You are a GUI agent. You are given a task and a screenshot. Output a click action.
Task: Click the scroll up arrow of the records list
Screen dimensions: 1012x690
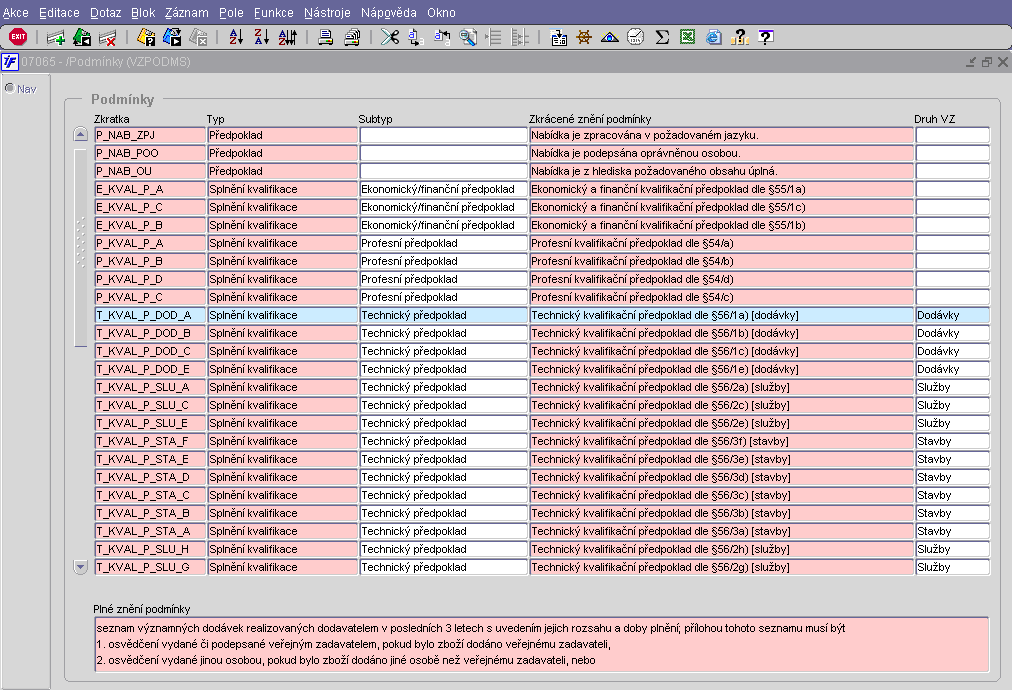tap(81, 134)
